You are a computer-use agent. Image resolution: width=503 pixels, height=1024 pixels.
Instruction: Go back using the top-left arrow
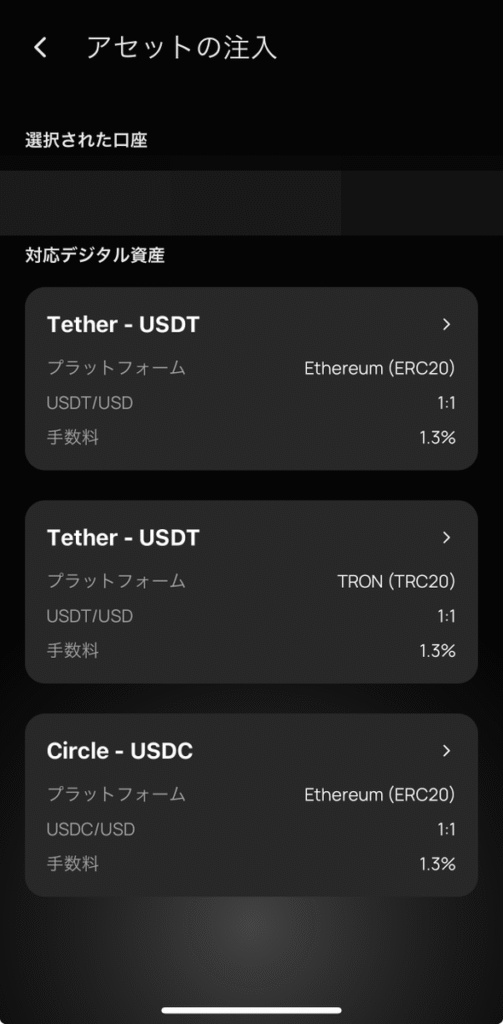pos(41,48)
